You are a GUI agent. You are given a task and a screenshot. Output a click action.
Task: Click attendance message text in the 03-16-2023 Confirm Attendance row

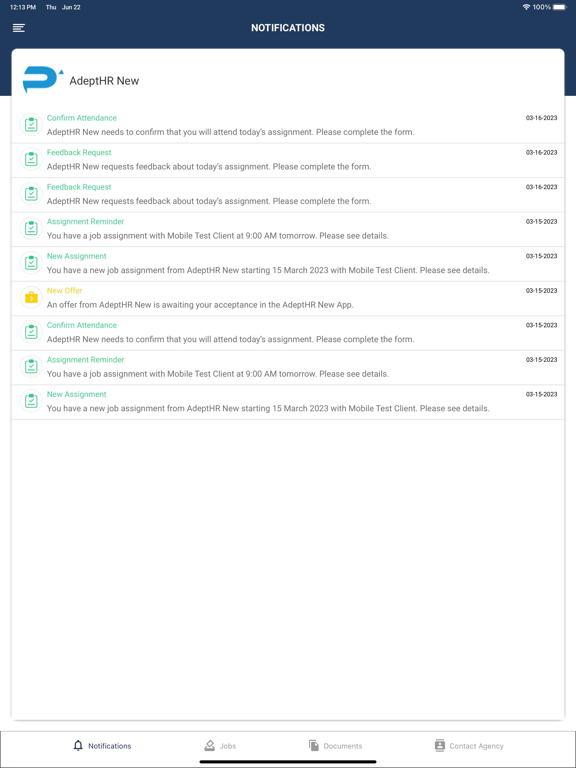231,132
